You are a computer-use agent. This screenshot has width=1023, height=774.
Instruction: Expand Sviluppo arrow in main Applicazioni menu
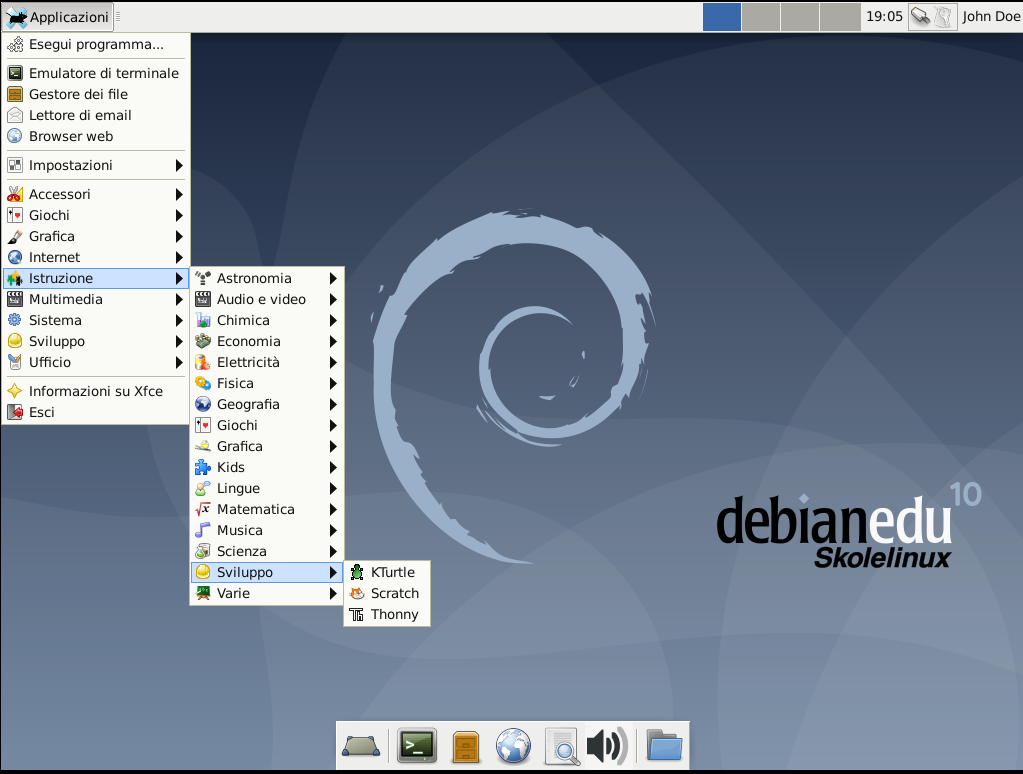coord(179,341)
